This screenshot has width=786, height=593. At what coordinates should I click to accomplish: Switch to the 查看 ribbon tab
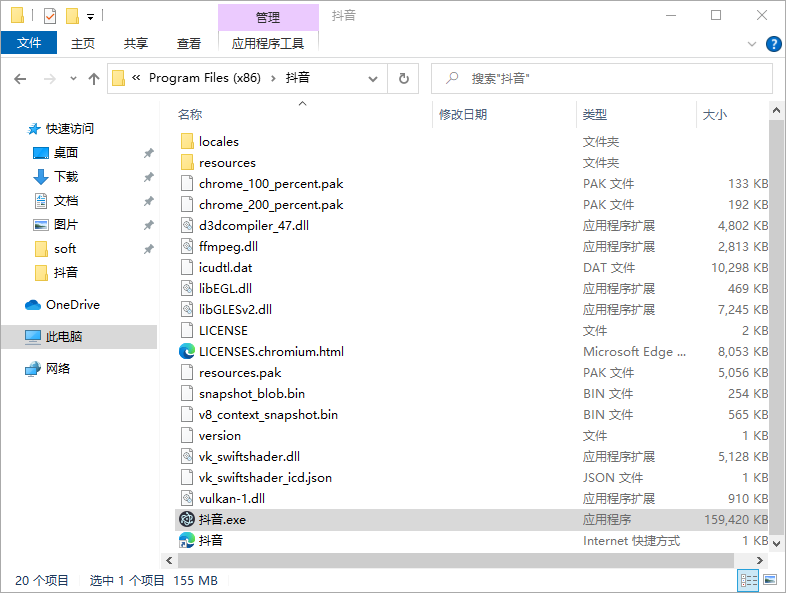[x=189, y=44]
